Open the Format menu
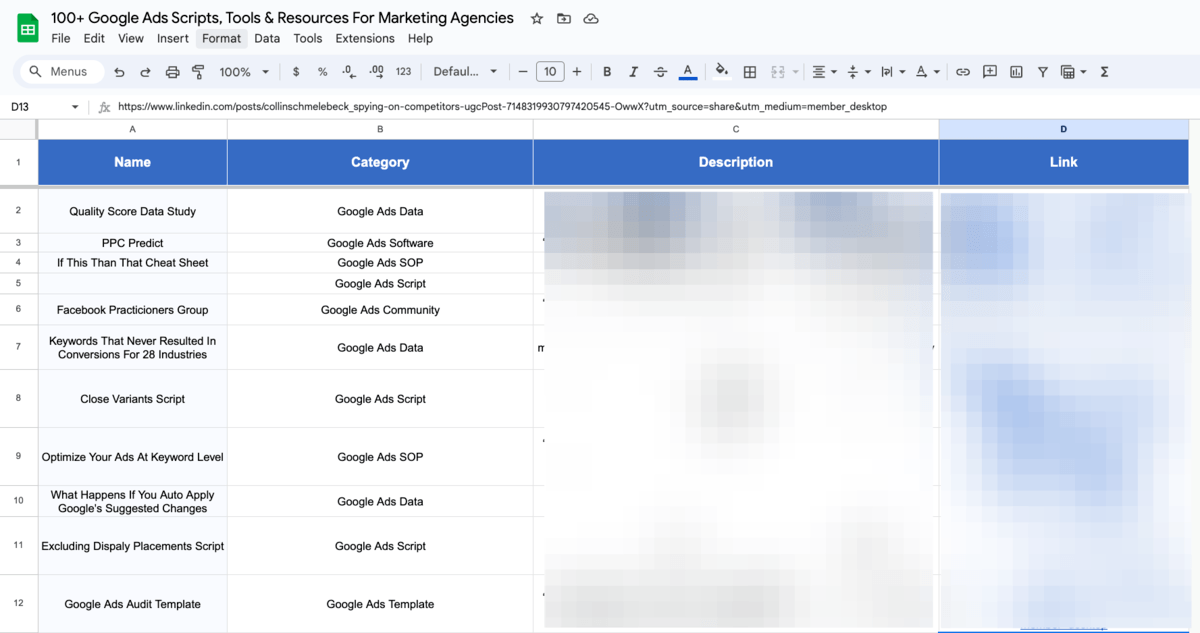 pos(221,38)
